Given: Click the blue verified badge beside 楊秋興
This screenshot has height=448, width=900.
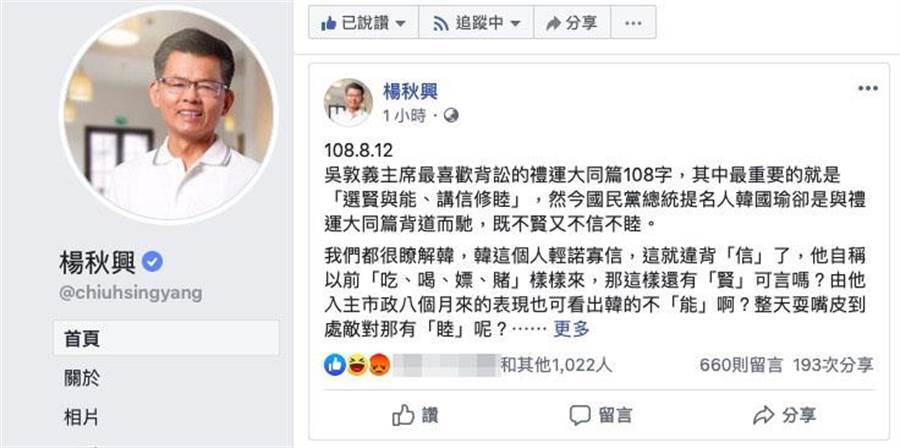Looking at the screenshot, I should click(152, 262).
